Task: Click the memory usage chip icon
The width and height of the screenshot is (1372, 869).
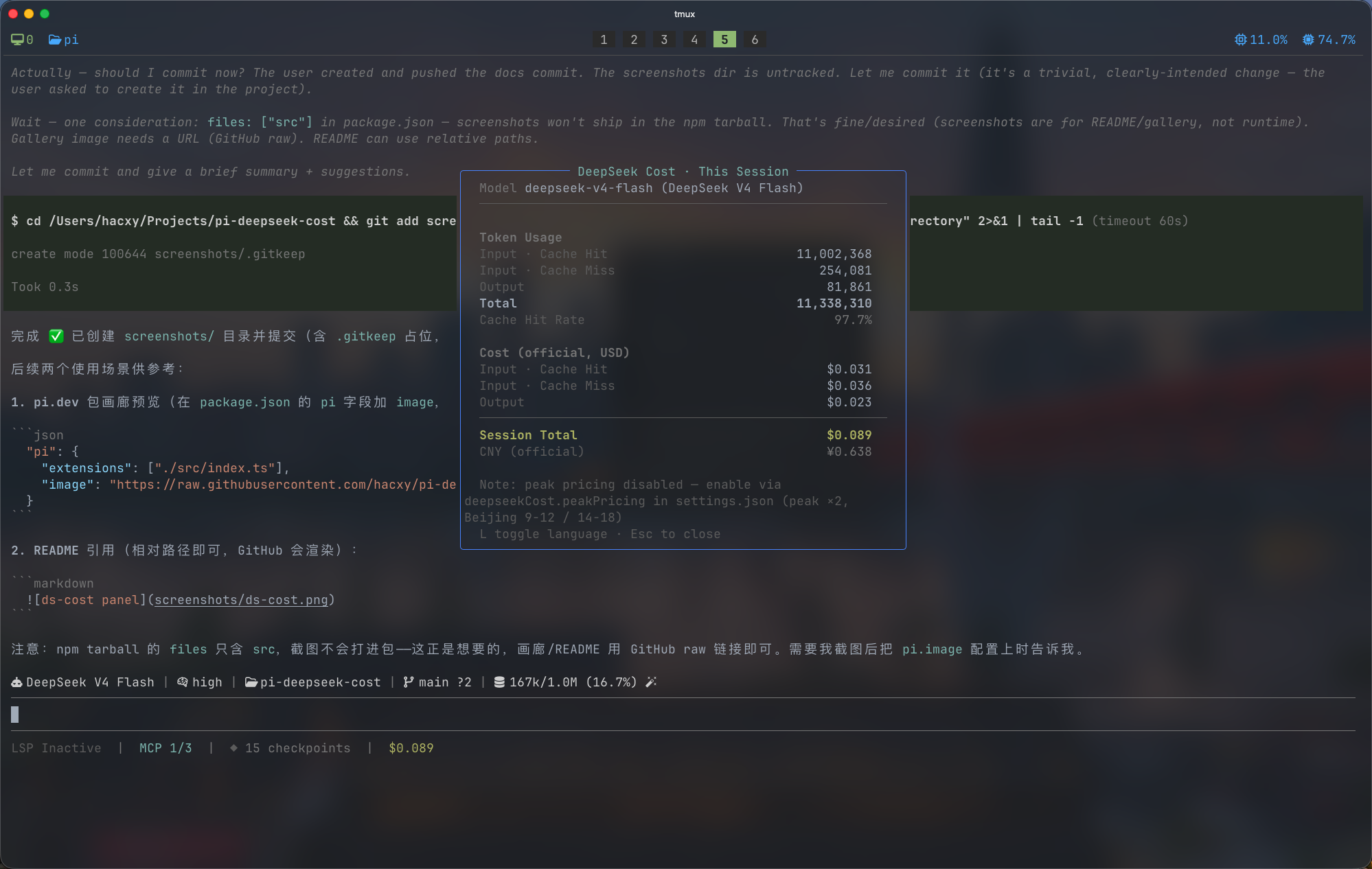Action: 1308,40
